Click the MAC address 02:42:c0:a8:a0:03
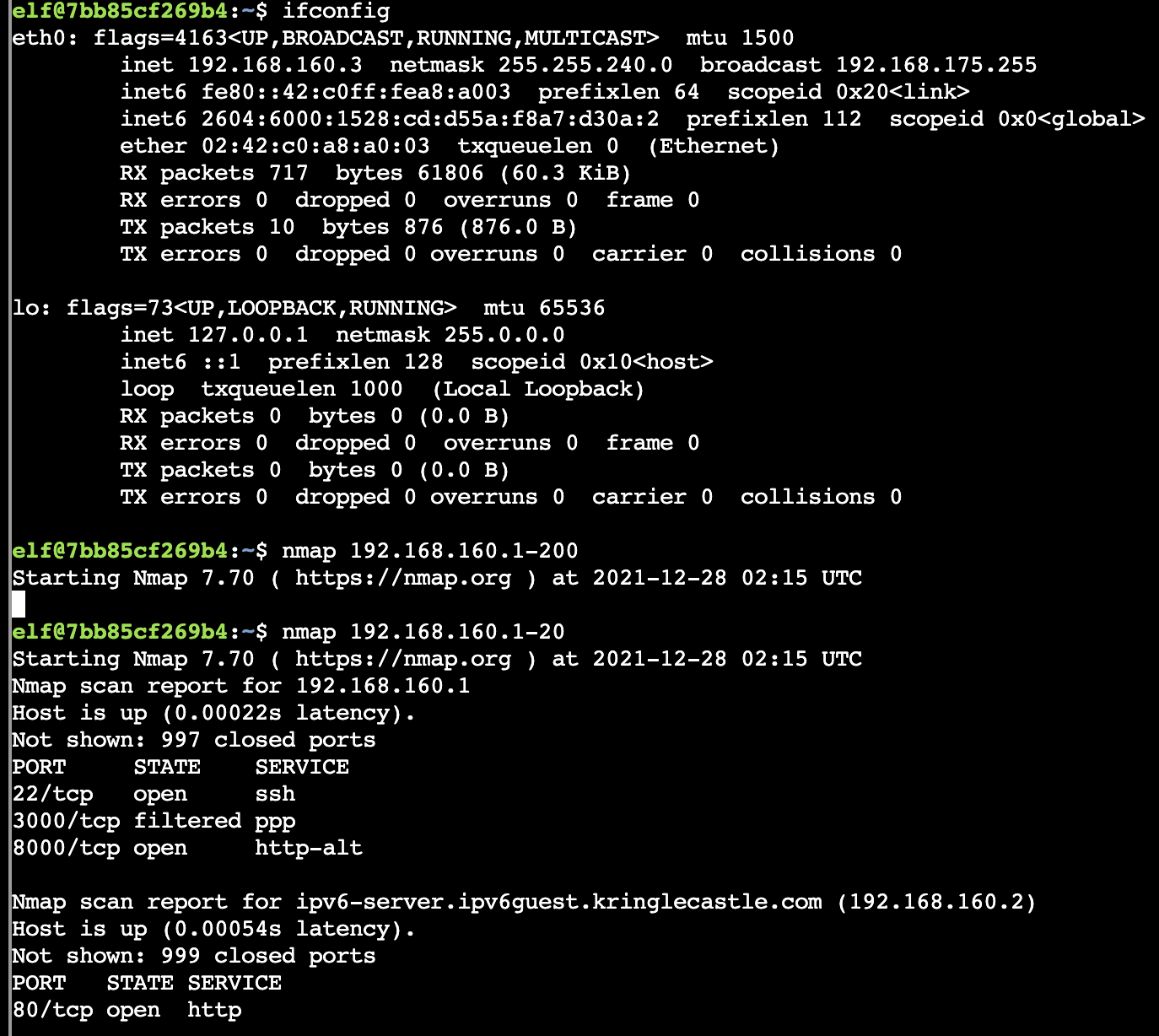Viewport: 1159px width, 1036px height. pyautogui.click(x=315, y=146)
